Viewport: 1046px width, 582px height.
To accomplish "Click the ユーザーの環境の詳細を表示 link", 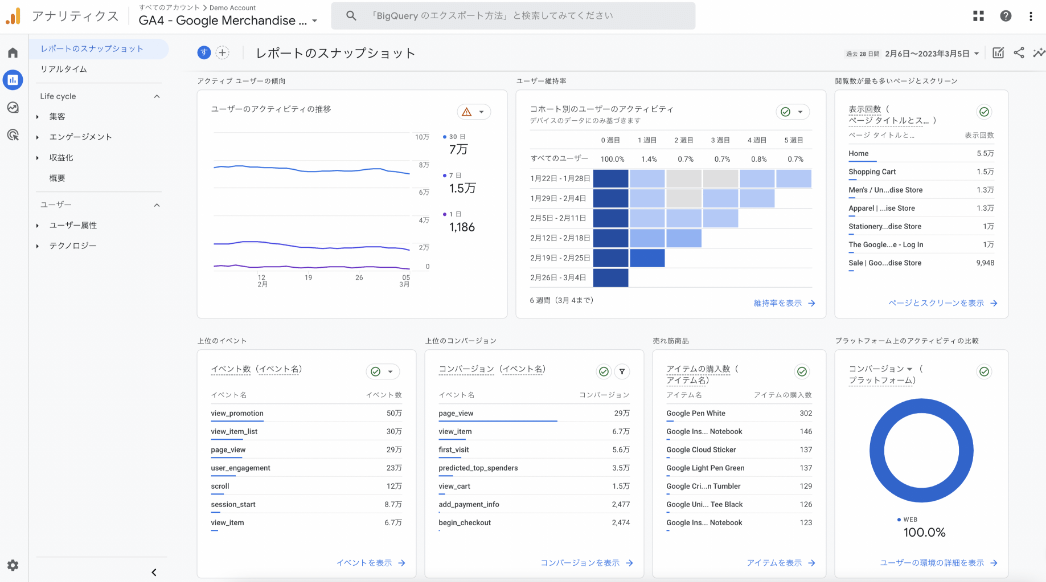I will tap(938, 563).
